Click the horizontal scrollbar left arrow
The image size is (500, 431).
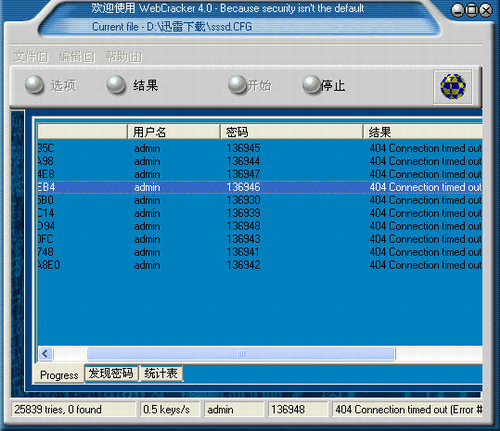click(x=45, y=353)
